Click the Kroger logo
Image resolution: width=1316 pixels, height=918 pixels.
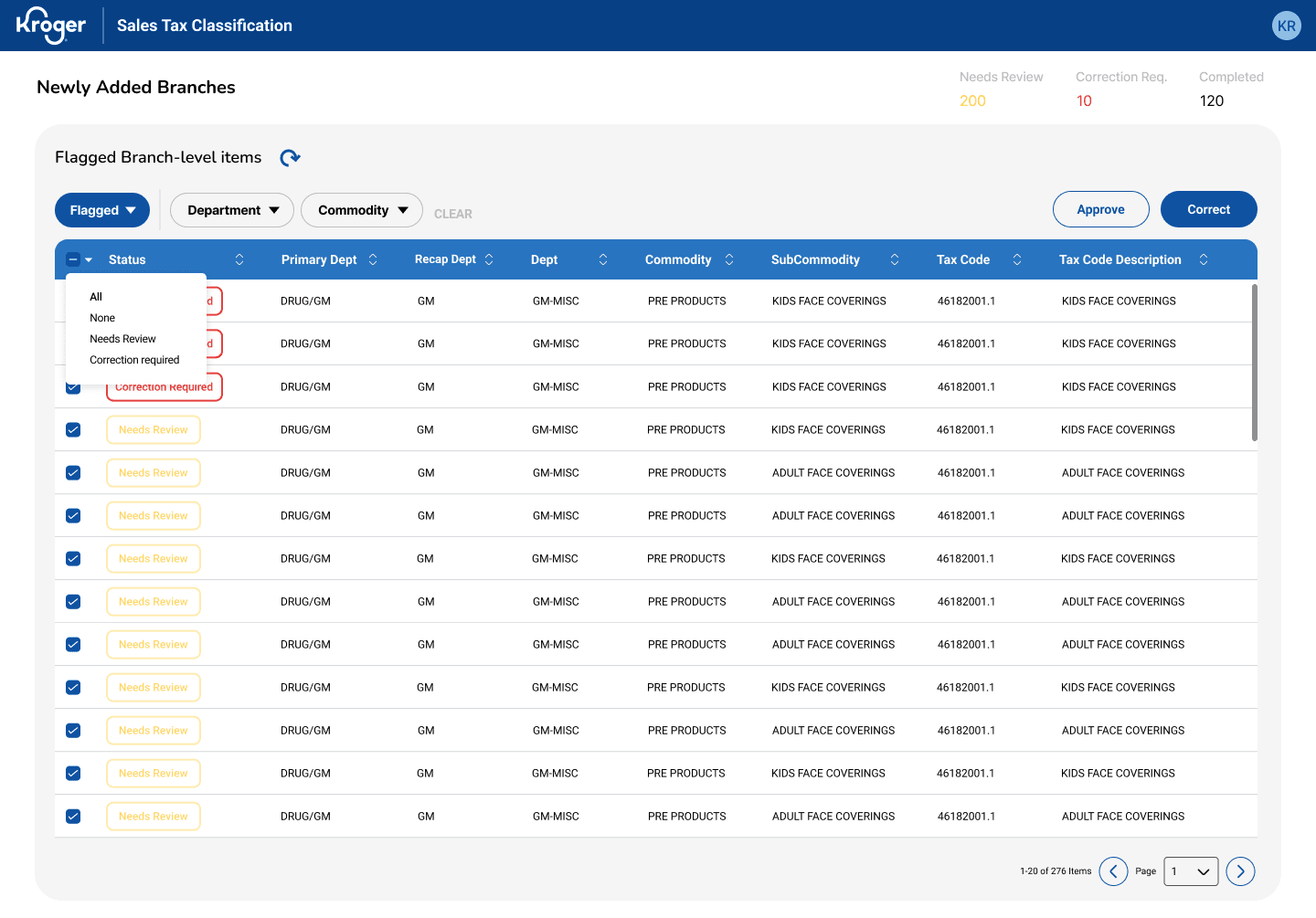click(x=51, y=26)
